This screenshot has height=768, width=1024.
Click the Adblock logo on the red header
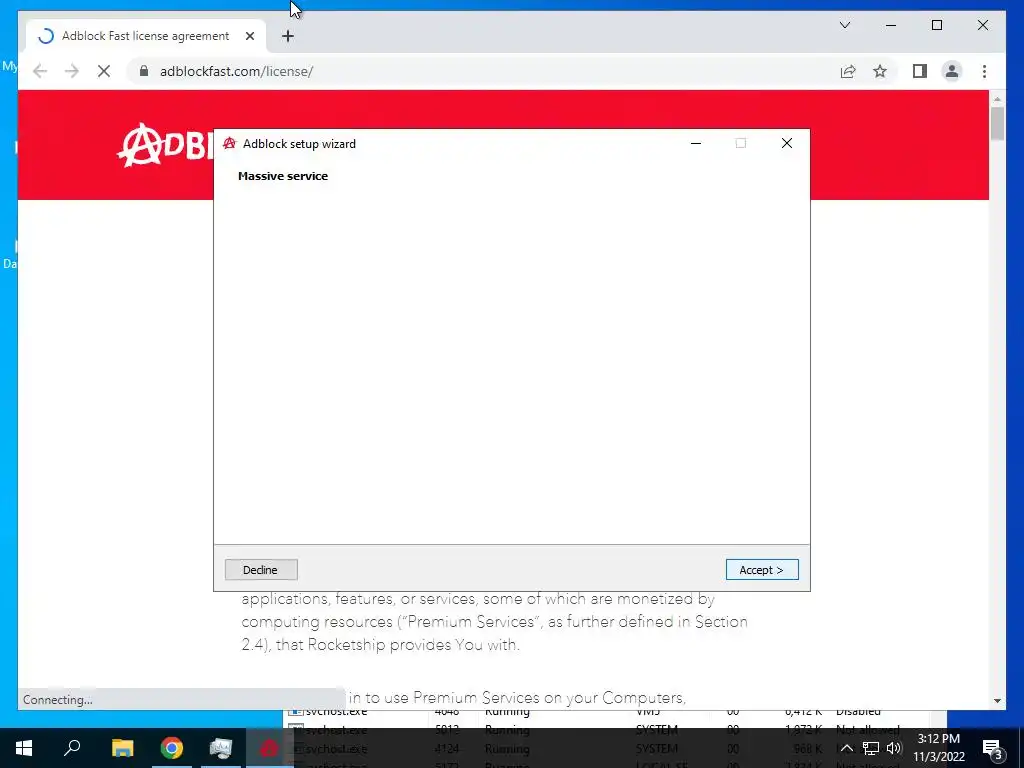[166, 145]
